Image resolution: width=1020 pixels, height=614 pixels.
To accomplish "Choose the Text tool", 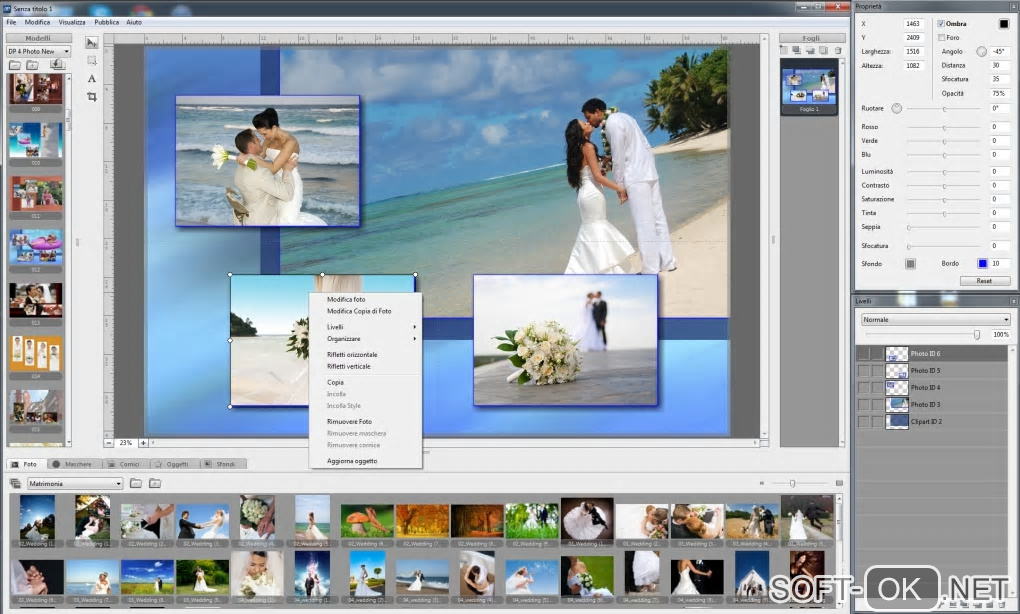I will pyautogui.click(x=92, y=78).
